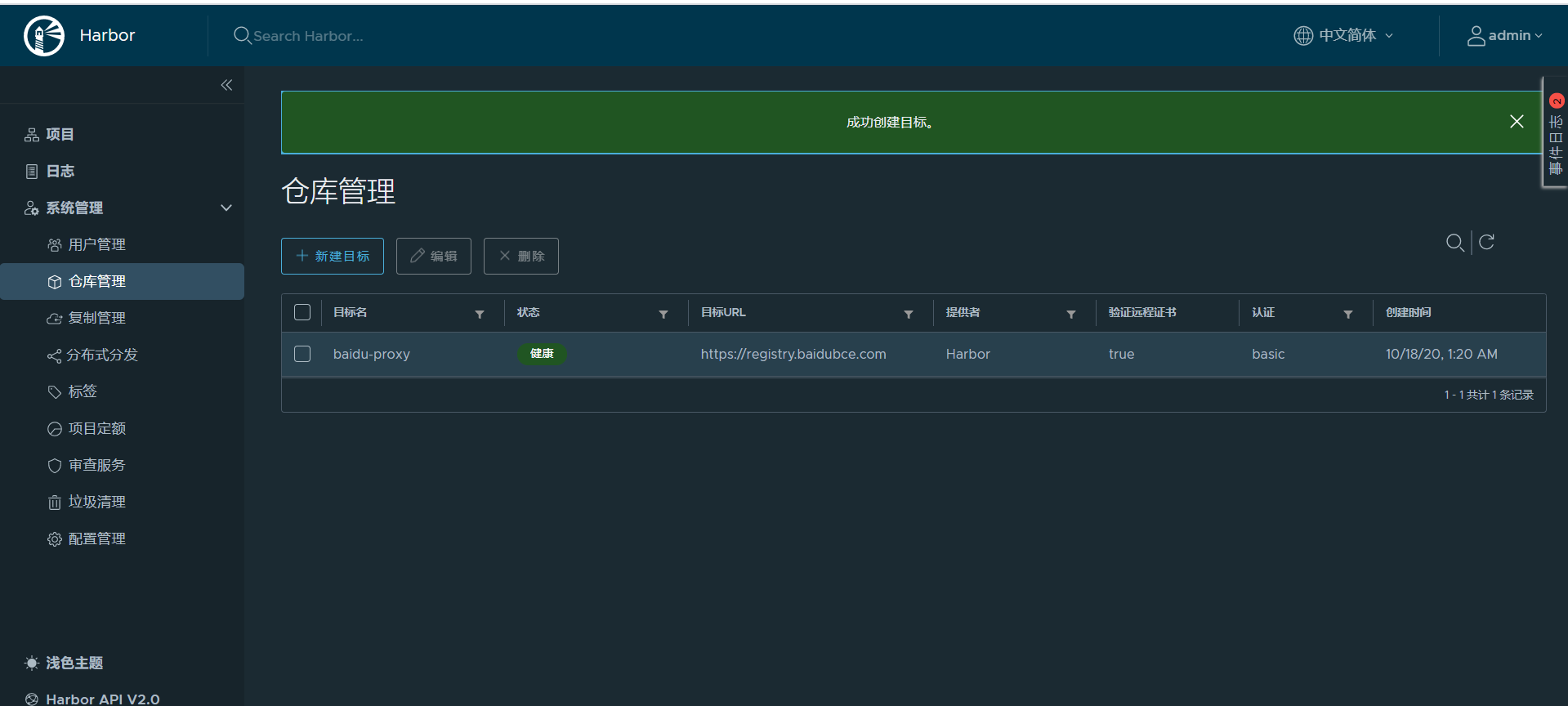Open 垃圾清理 page
This screenshot has height=706, width=1568.
coord(96,502)
